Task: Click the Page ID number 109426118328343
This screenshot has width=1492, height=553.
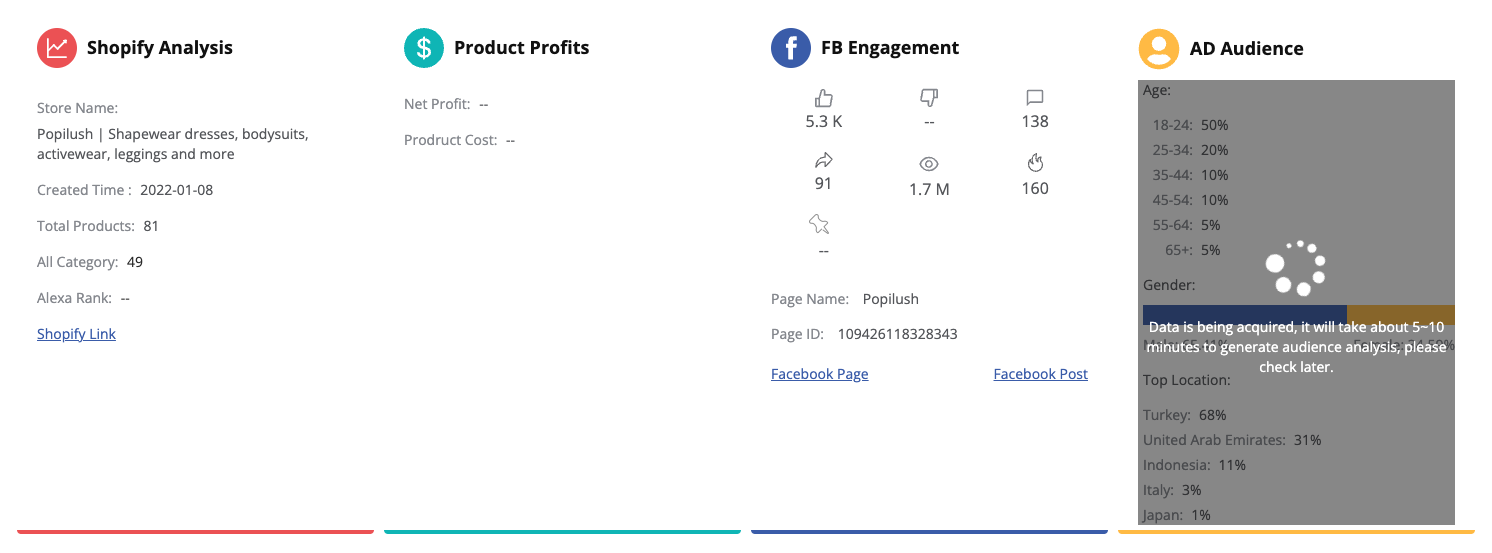Action: pyautogui.click(x=897, y=334)
